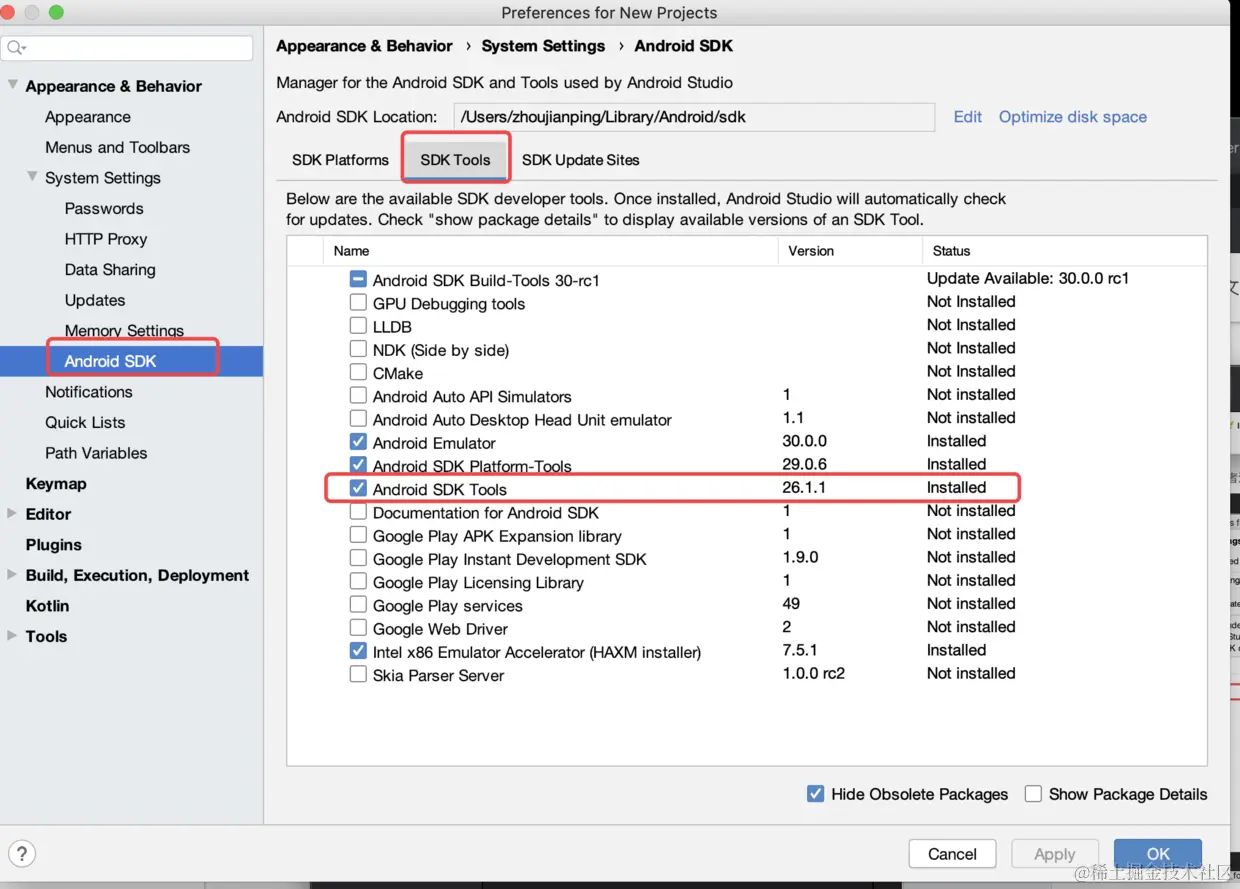Click version 26.1.1 of Android SDK Tools

tap(804, 487)
